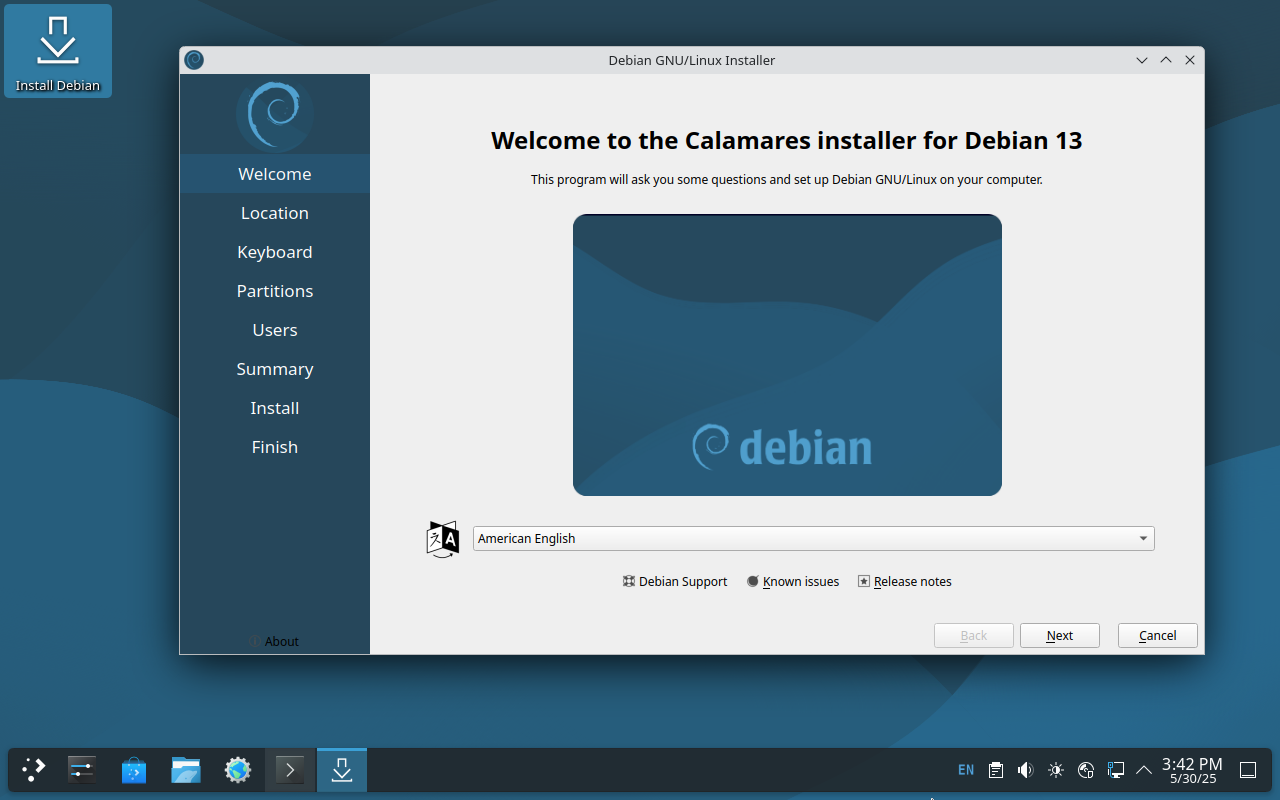1280x800 pixels.
Task: Select the Summary step in sidebar
Action: coord(275,369)
